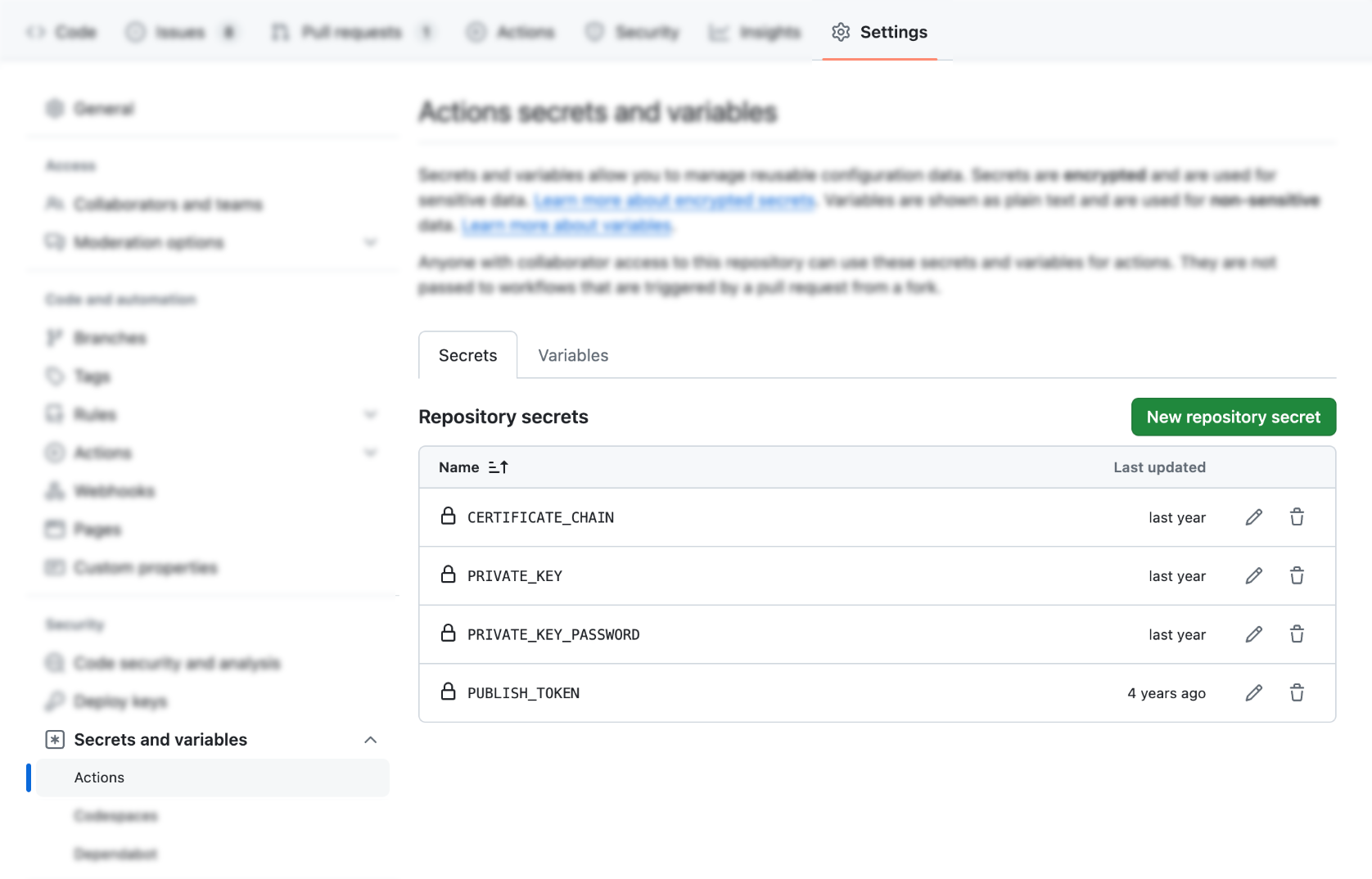The image size is (1372, 879).
Task: Click the Settings gear icon
Action: (841, 32)
